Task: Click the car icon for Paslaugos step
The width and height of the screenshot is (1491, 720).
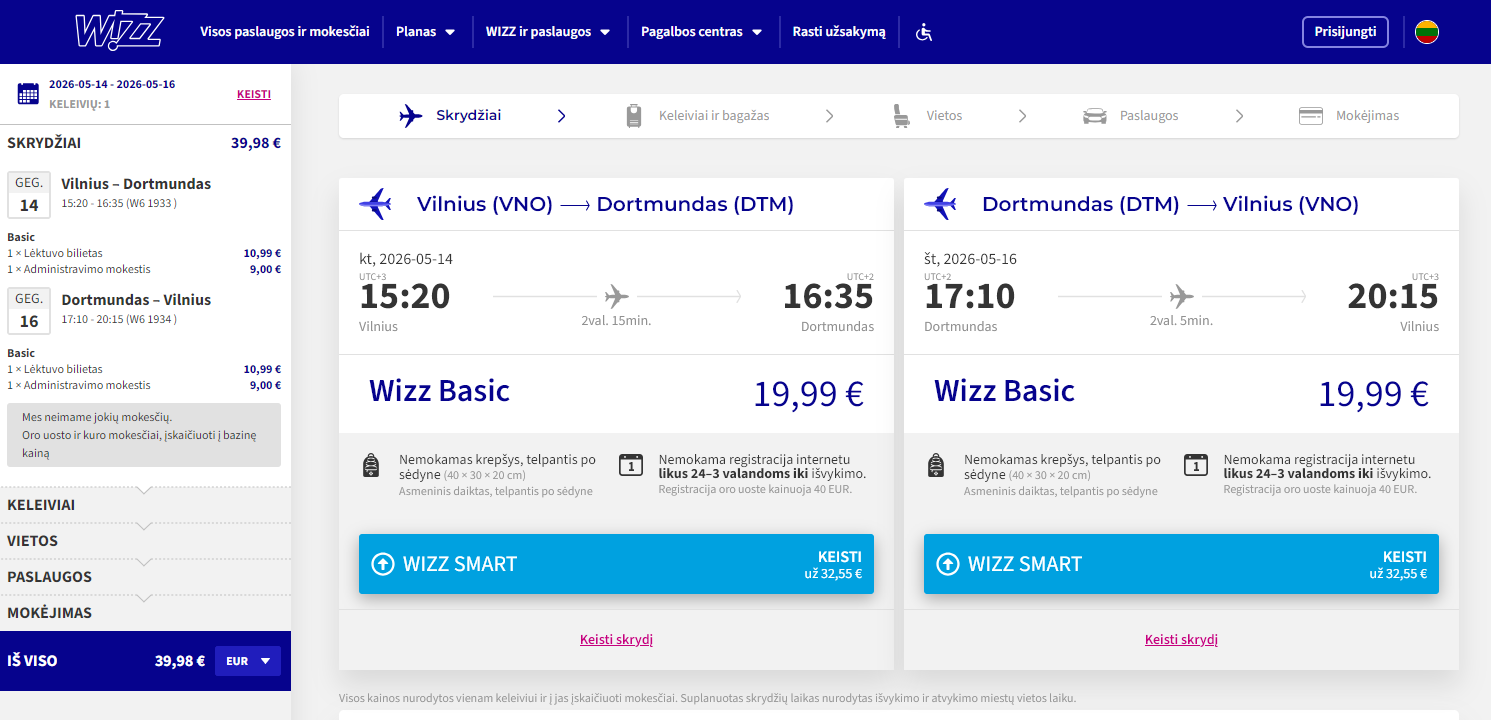Action: click(1095, 116)
